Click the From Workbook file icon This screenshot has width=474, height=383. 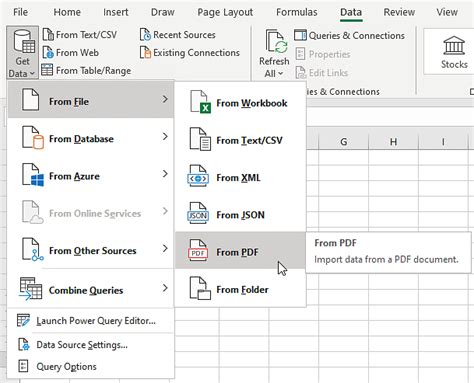(200, 102)
